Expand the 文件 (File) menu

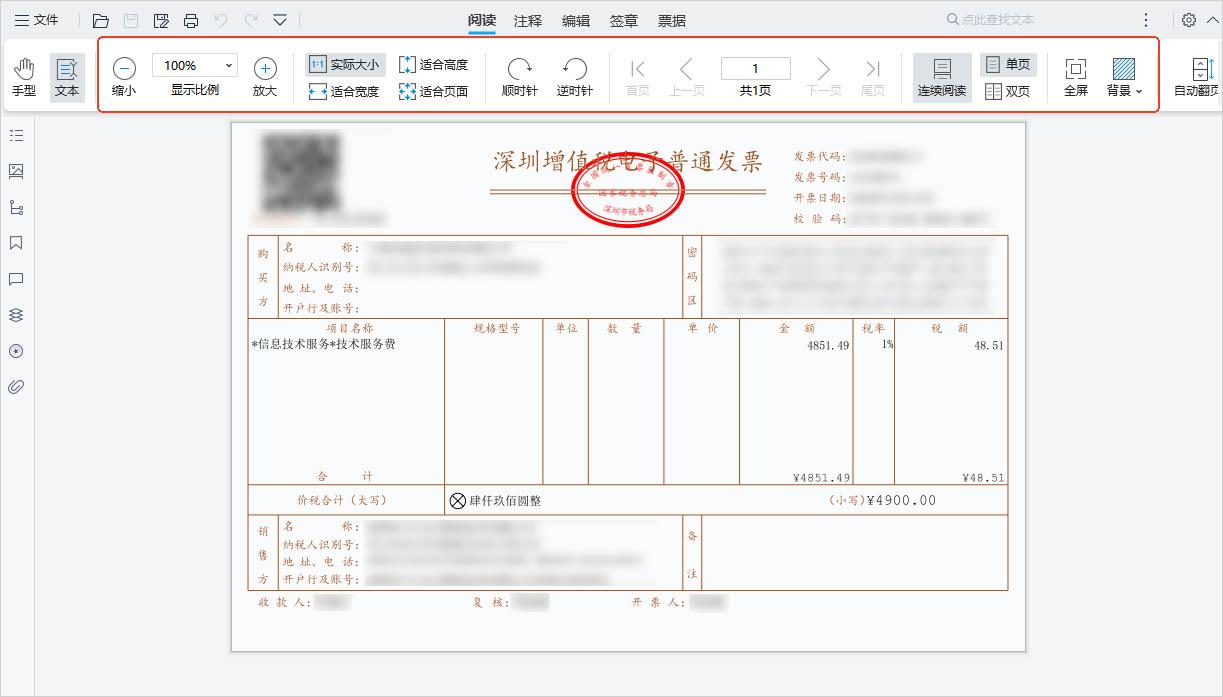37,19
